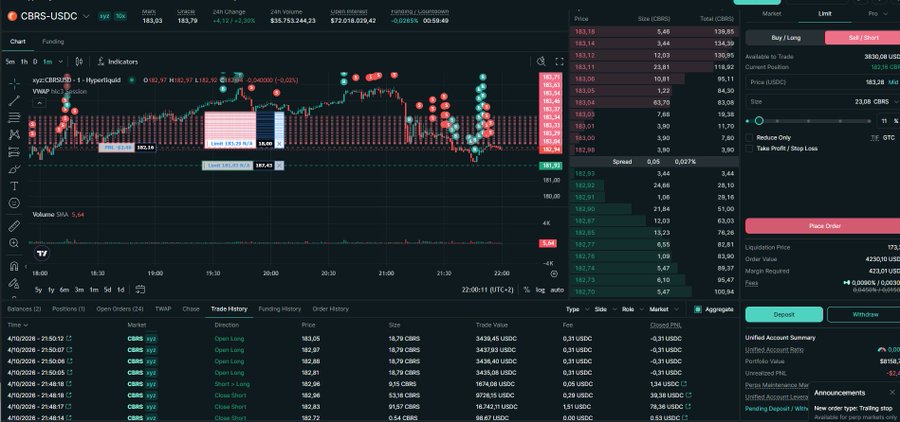Viewport: 900px width, 422px height.
Task: Open the Side filter dropdown
Action: (605, 309)
